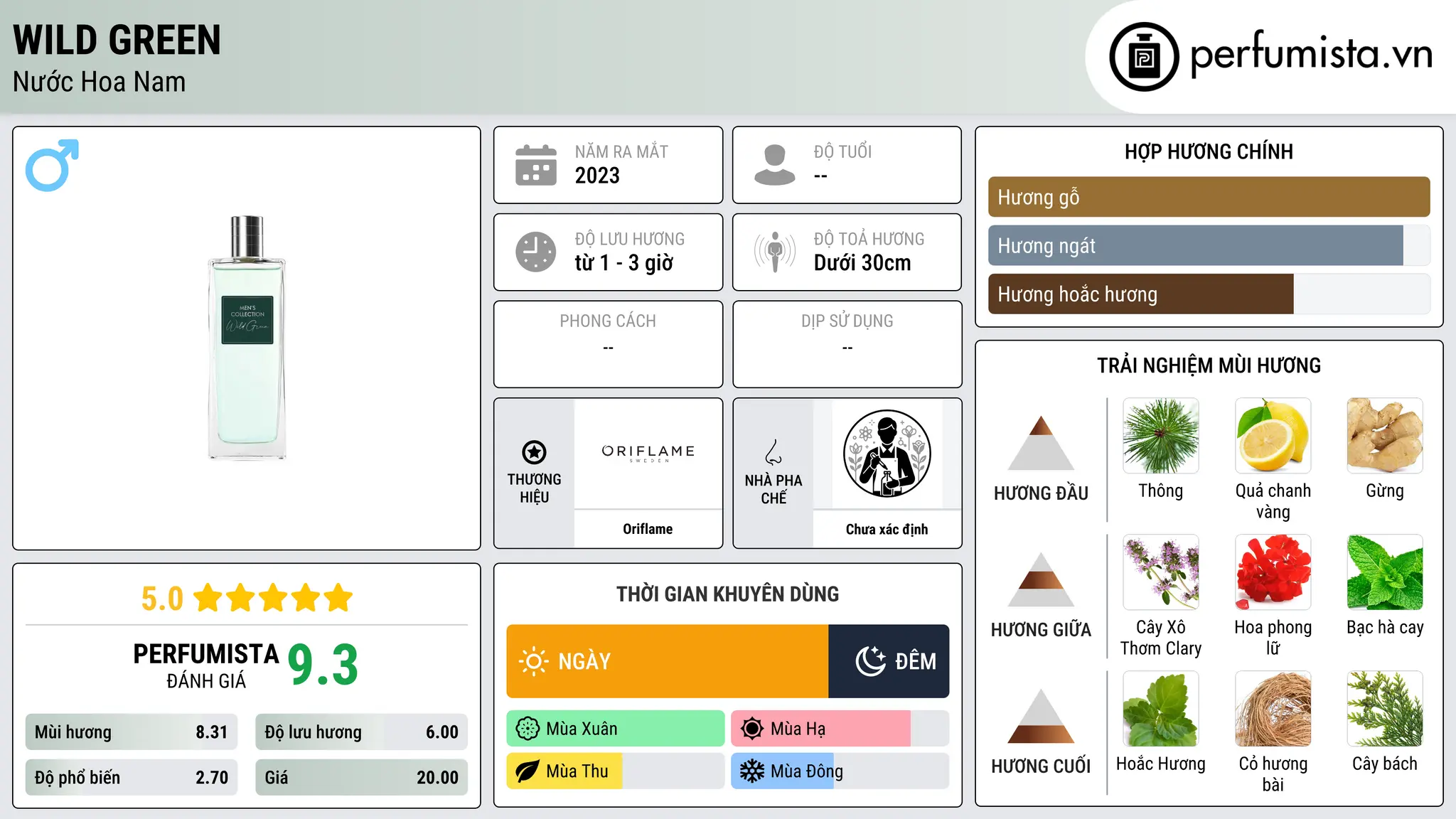
Task: Click the leaf icon for Mùa Thu
Action: (528, 771)
